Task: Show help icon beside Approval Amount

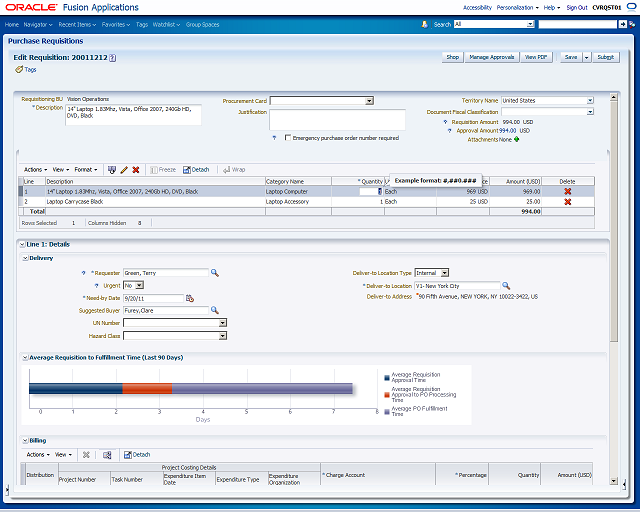Action: click(x=449, y=131)
